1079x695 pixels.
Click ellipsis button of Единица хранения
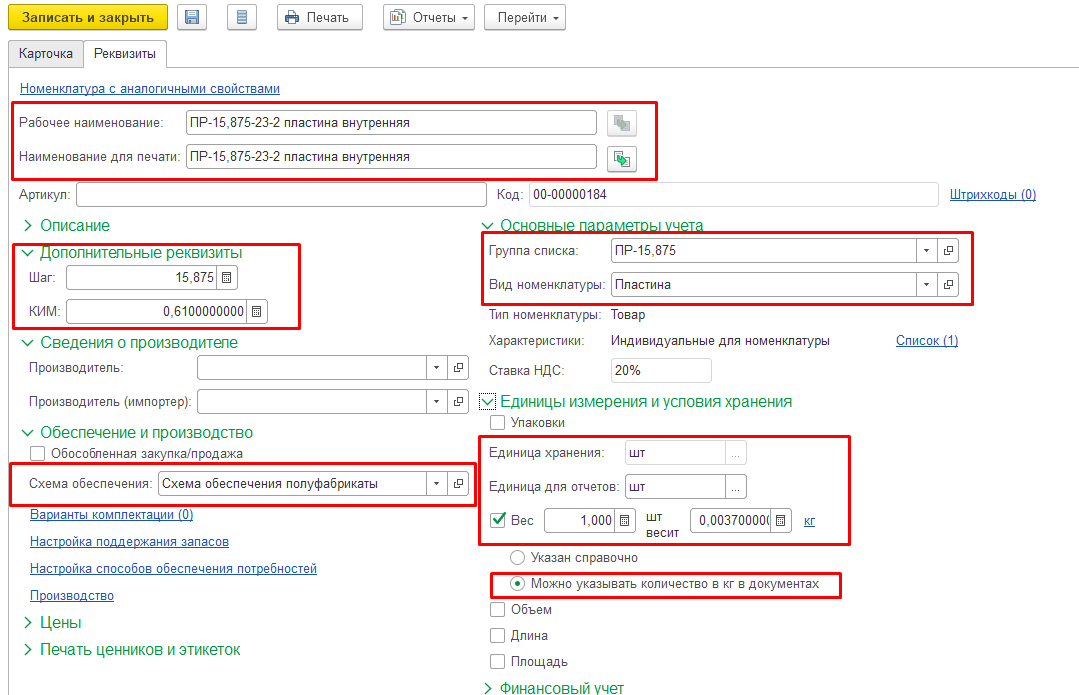[x=736, y=453]
